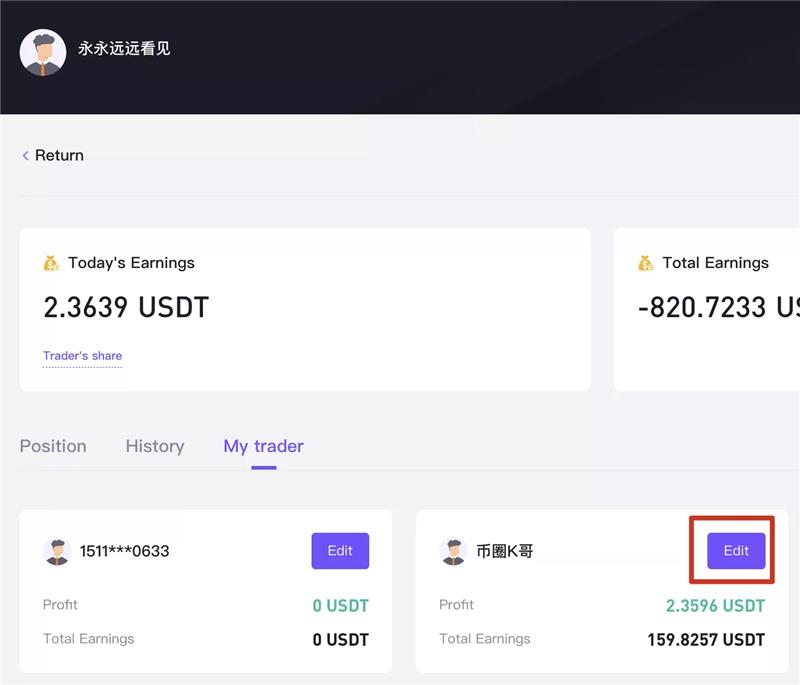Screen dimensions: 800x685
Task: Click the 2.3596 USDT profit value
Action: tap(715, 606)
